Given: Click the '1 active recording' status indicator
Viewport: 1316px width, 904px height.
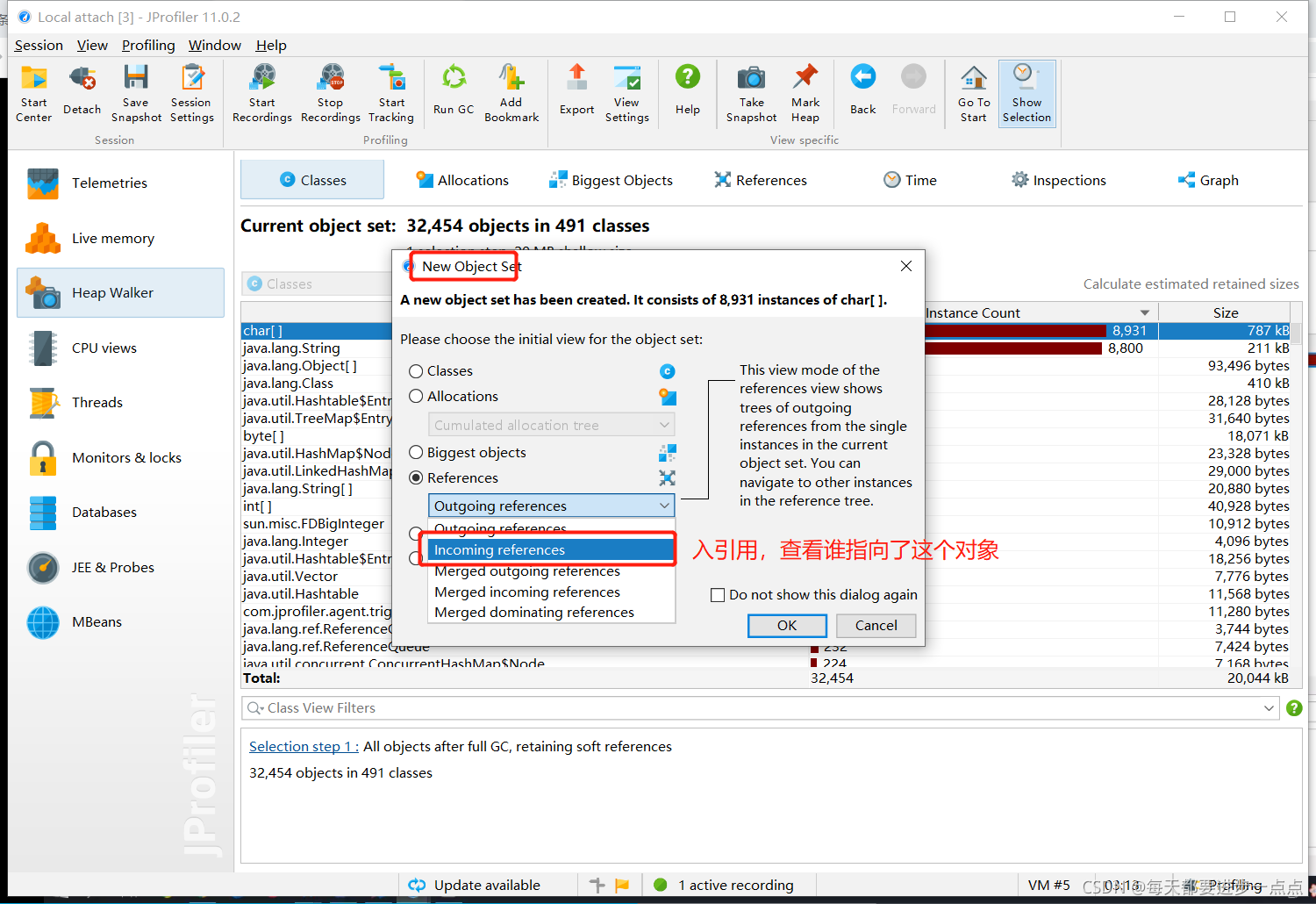Looking at the screenshot, I should [725, 885].
